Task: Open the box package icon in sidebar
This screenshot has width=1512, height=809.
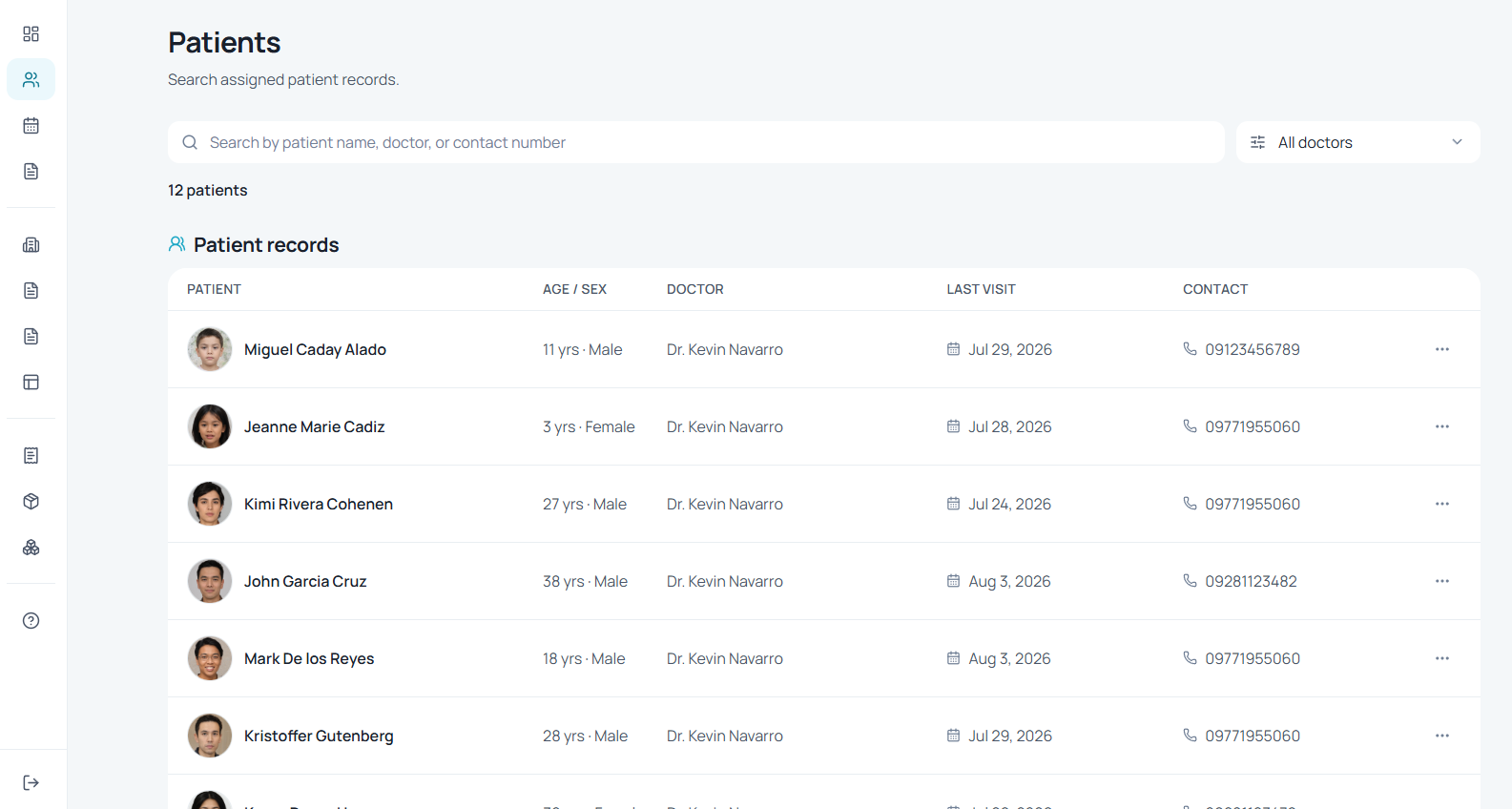Action: pyautogui.click(x=31, y=501)
